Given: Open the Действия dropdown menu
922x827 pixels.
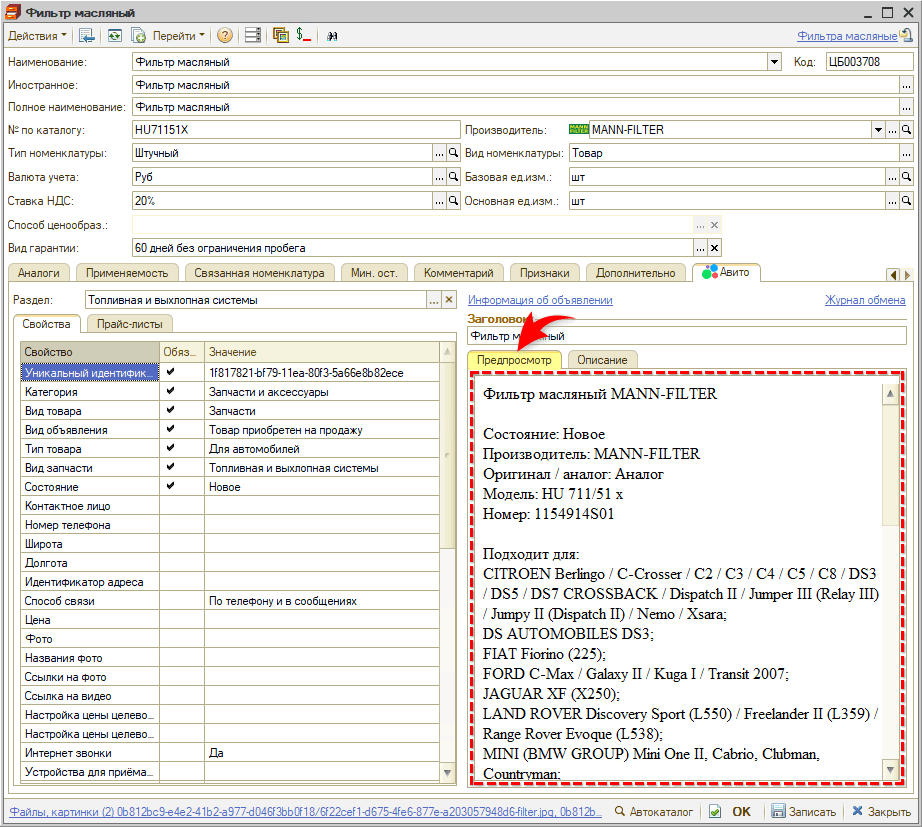Looking at the screenshot, I should click(x=38, y=35).
